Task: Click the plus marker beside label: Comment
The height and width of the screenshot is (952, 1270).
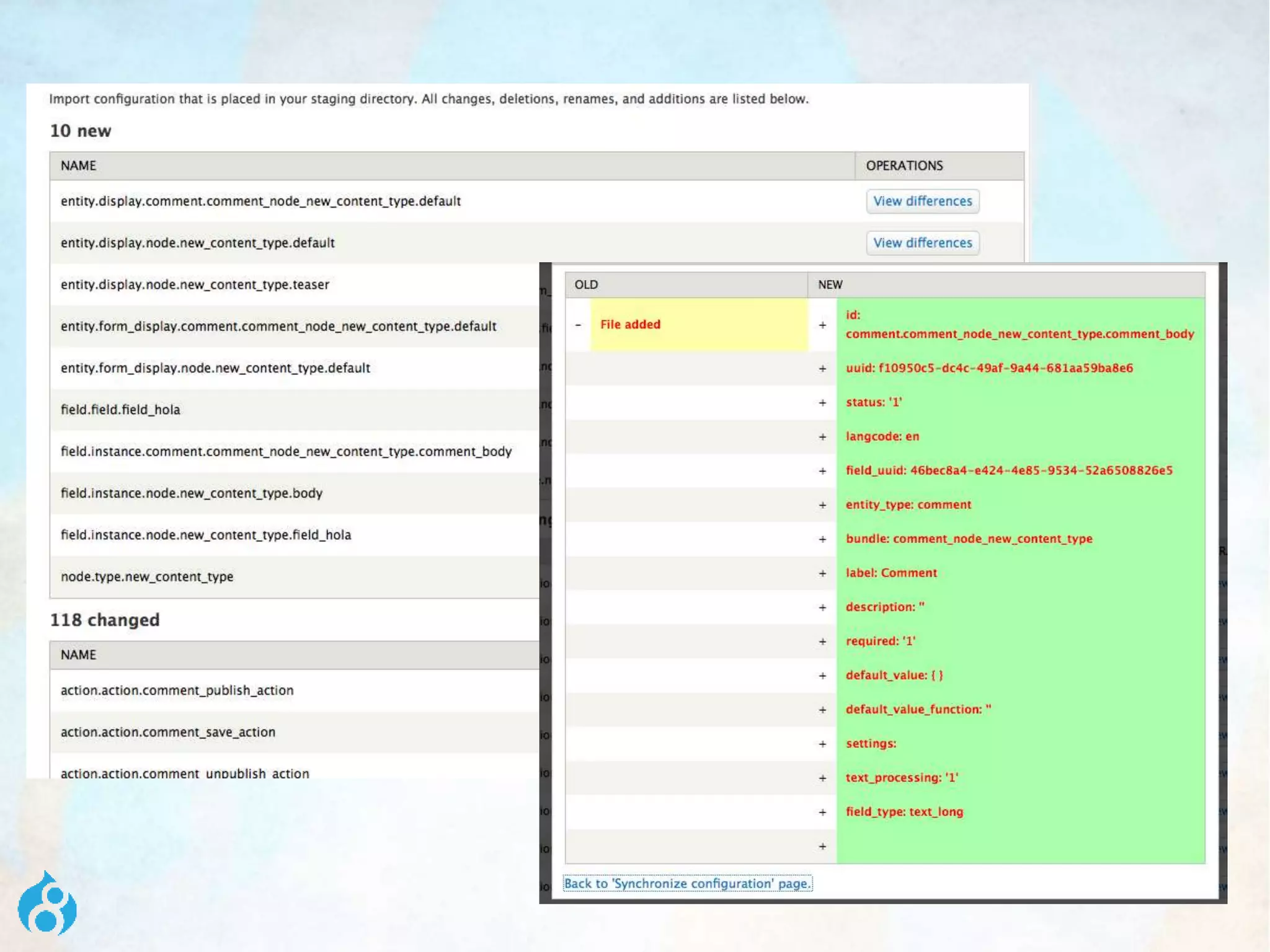Action: tap(822, 573)
